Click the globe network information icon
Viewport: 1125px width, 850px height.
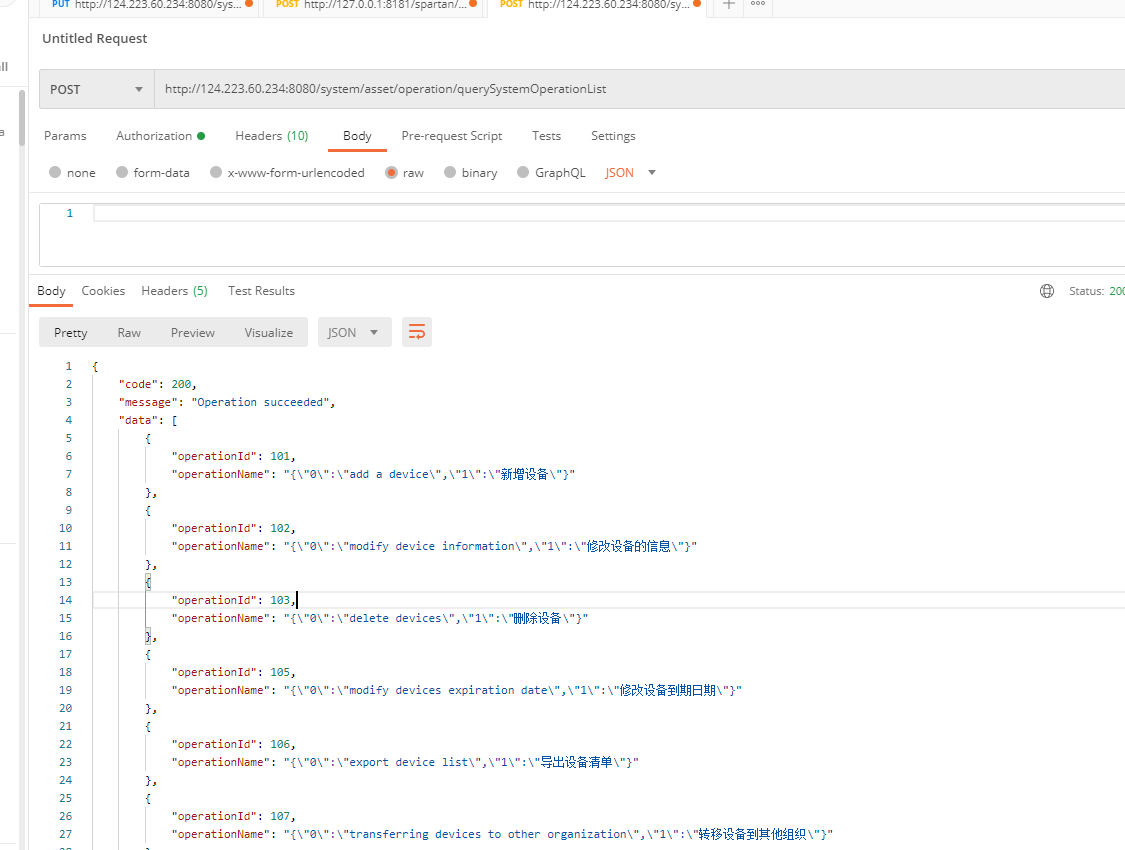1047,291
